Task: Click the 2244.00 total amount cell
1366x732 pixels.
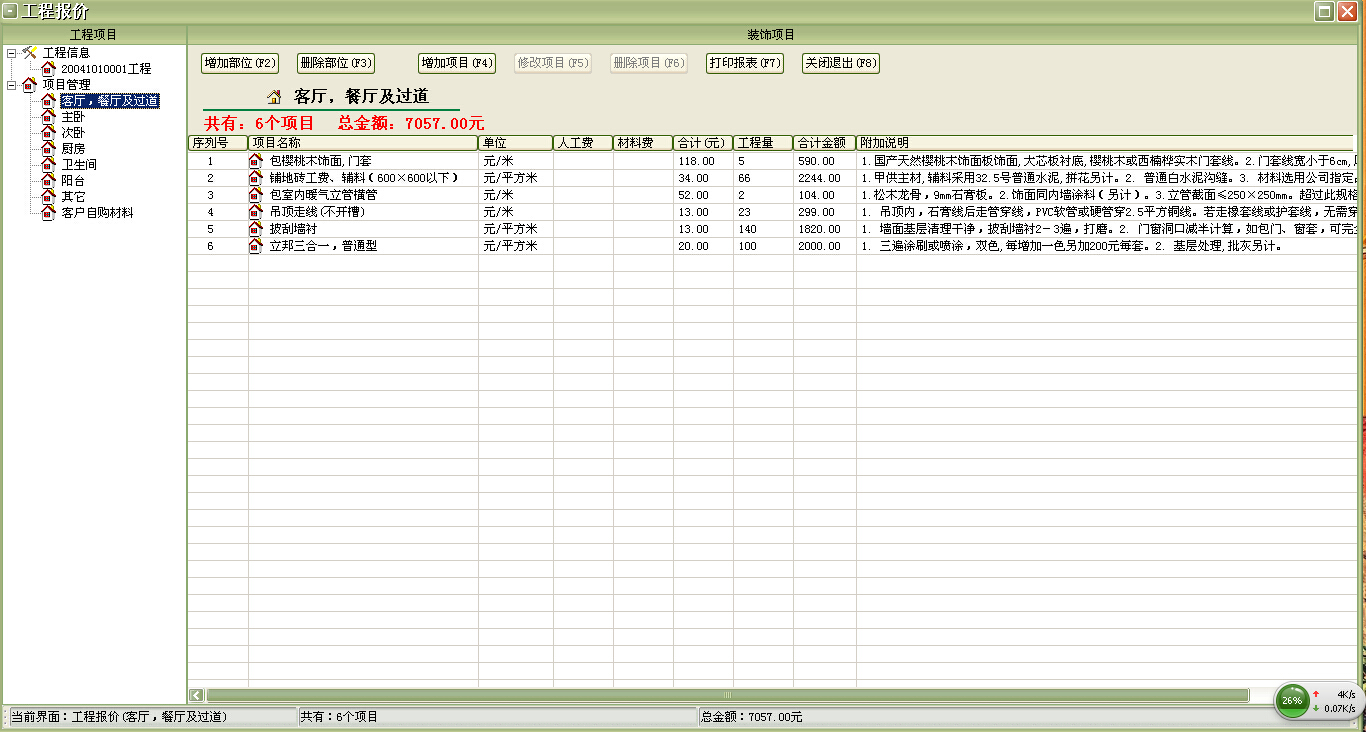Action: (x=825, y=178)
